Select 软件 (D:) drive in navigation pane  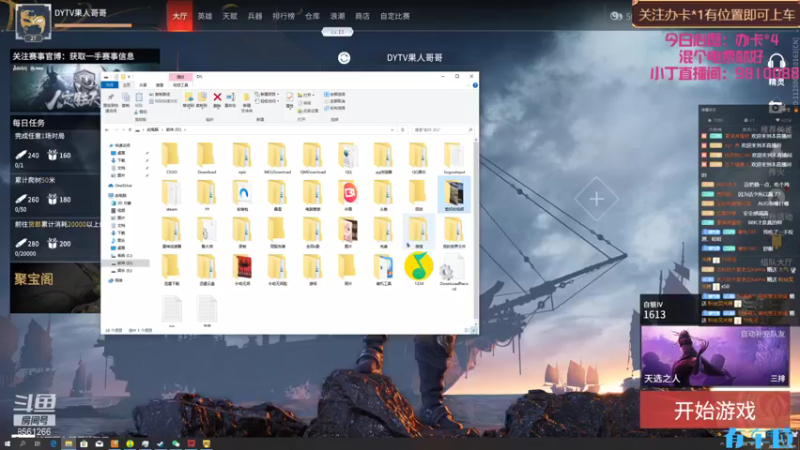coord(126,263)
